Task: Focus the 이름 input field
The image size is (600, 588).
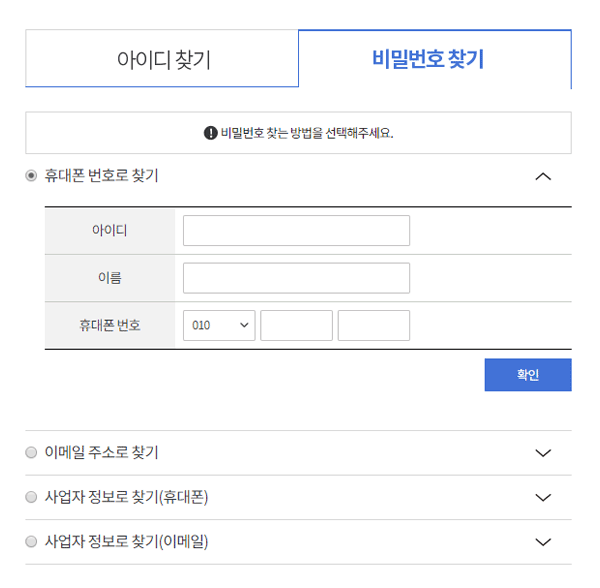Action: click(297, 278)
